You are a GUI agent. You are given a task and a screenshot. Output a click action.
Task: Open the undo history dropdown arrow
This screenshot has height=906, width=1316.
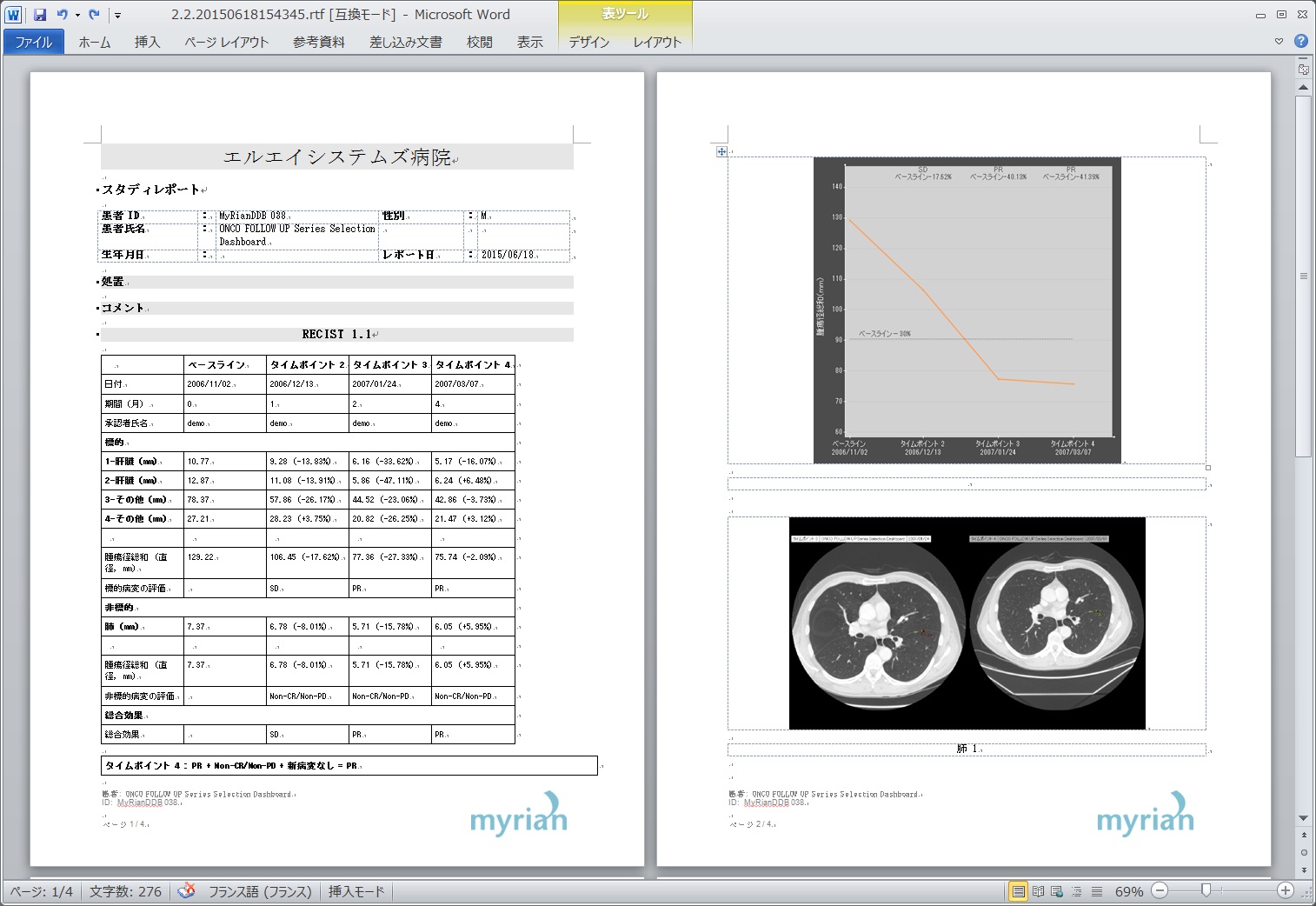(77, 15)
